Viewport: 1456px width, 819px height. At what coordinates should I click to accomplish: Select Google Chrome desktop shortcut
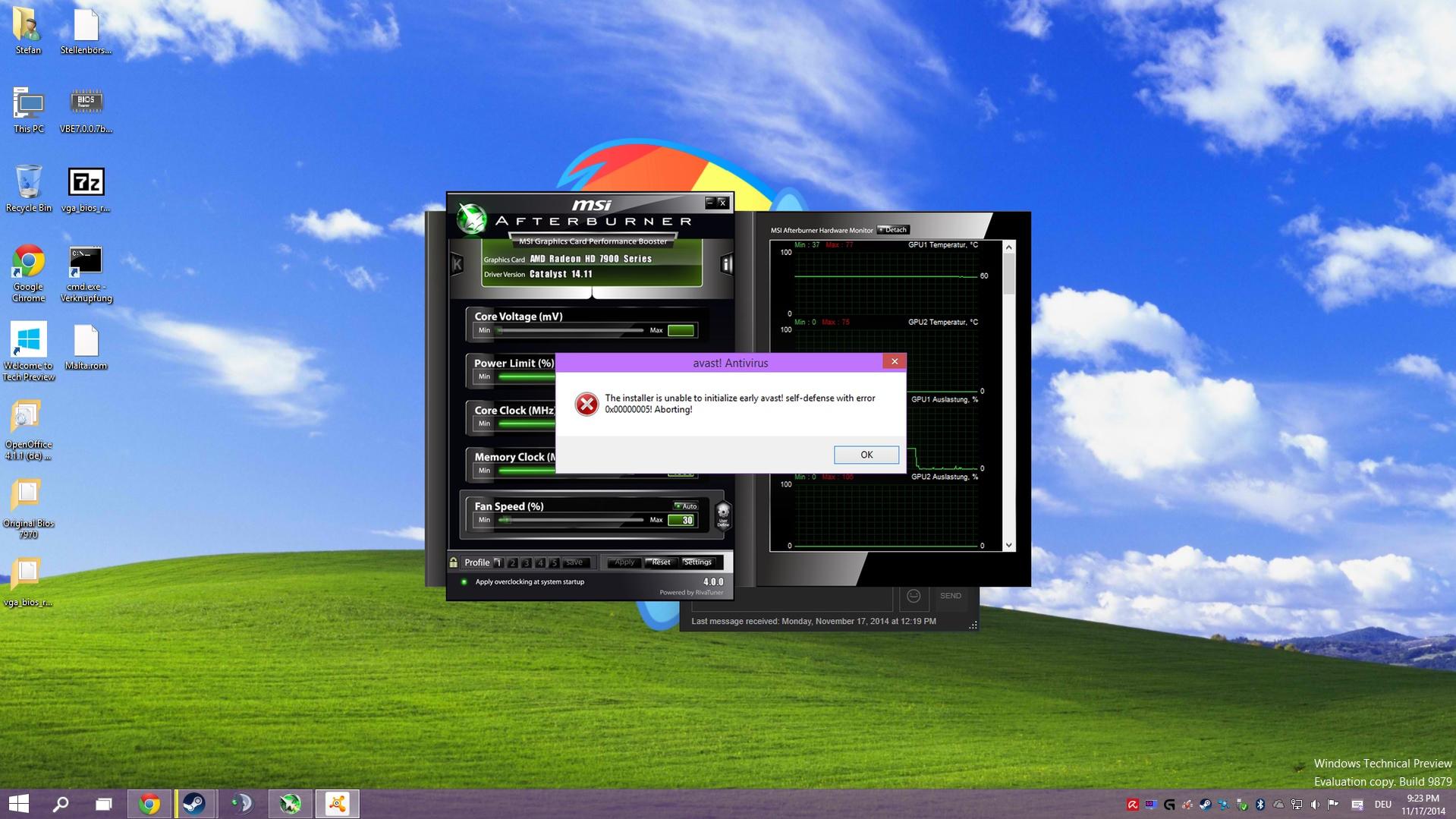(x=28, y=273)
